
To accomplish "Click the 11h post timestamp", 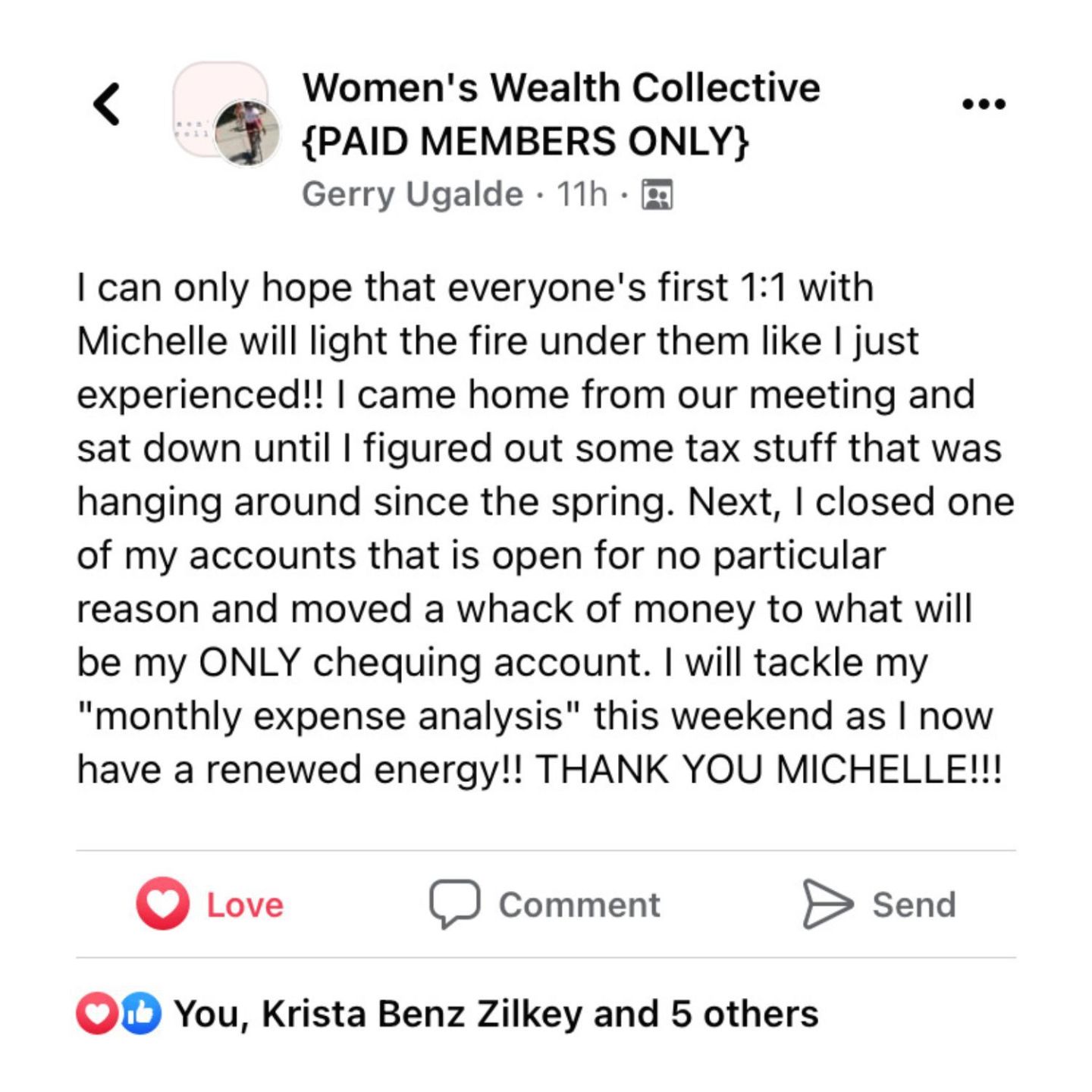I will [x=582, y=194].
